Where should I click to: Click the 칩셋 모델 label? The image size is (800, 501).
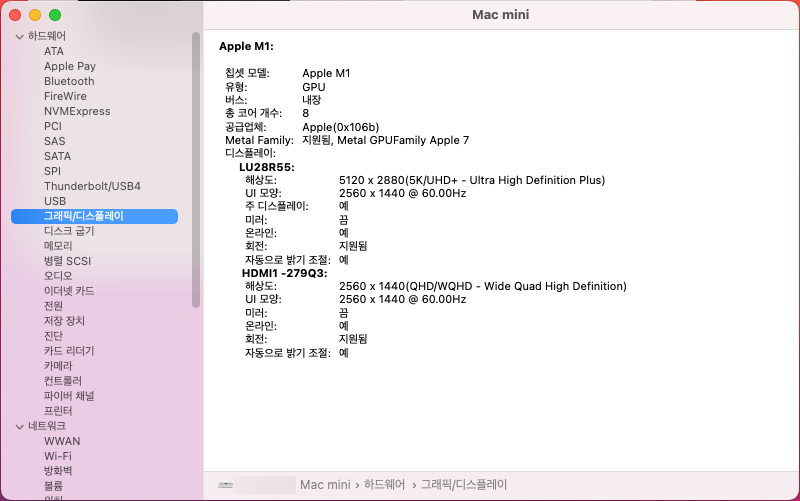(247, 73)
